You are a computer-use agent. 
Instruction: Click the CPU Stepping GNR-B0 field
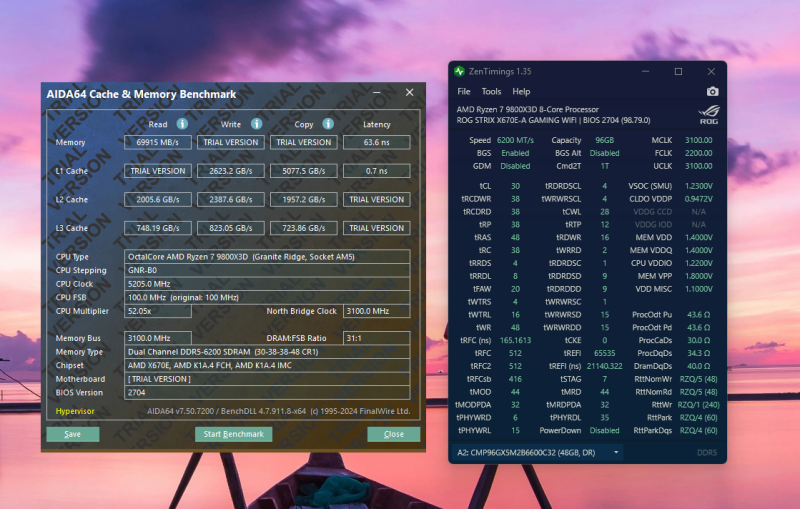267,270
